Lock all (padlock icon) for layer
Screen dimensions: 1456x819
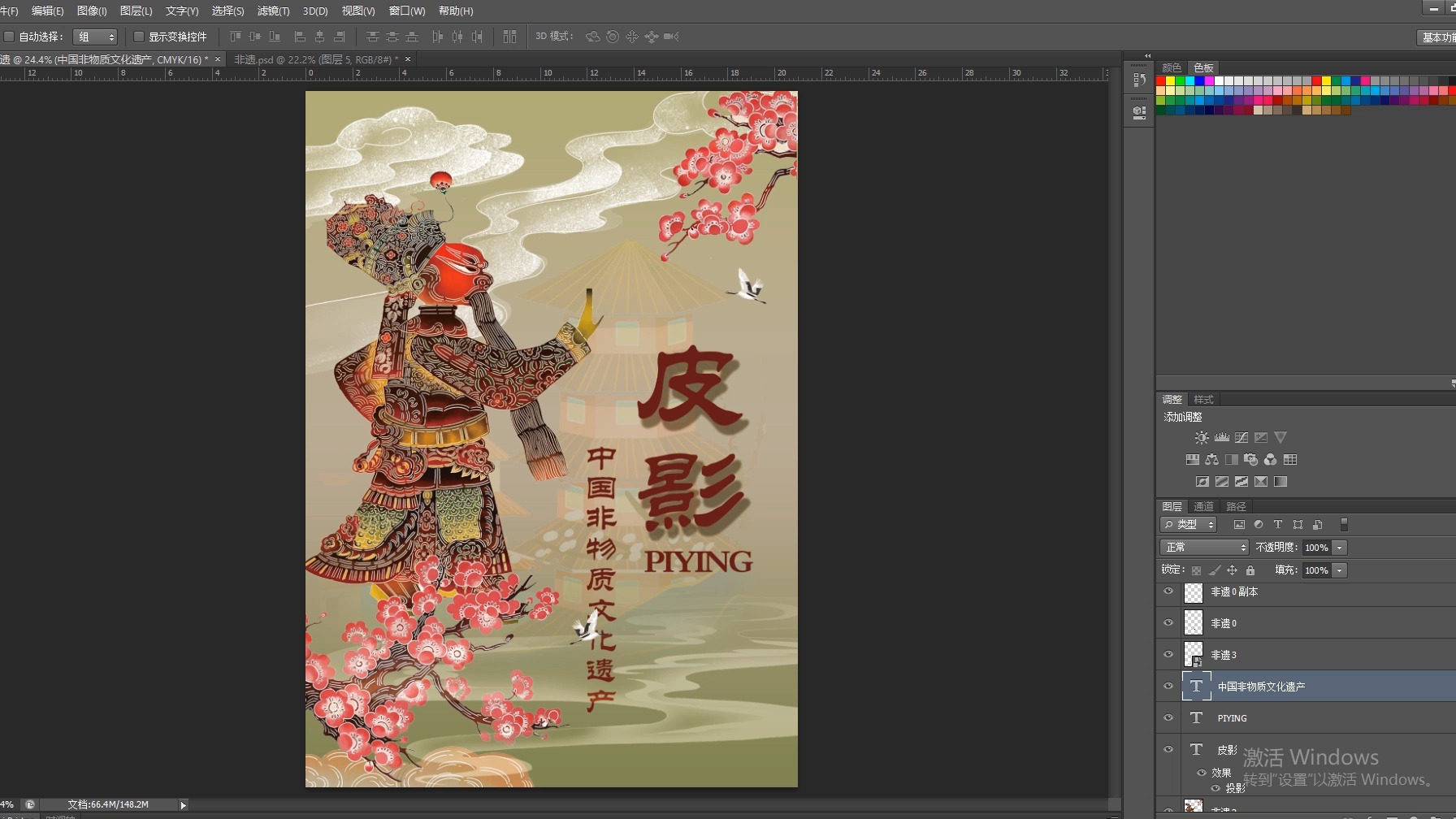pos(1250,570)
